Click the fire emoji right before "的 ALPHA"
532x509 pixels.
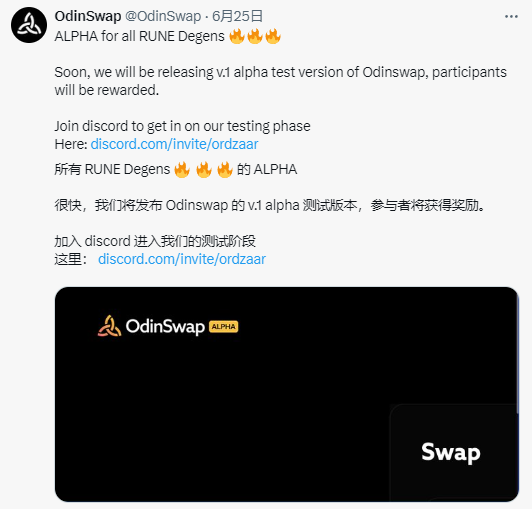225,169
